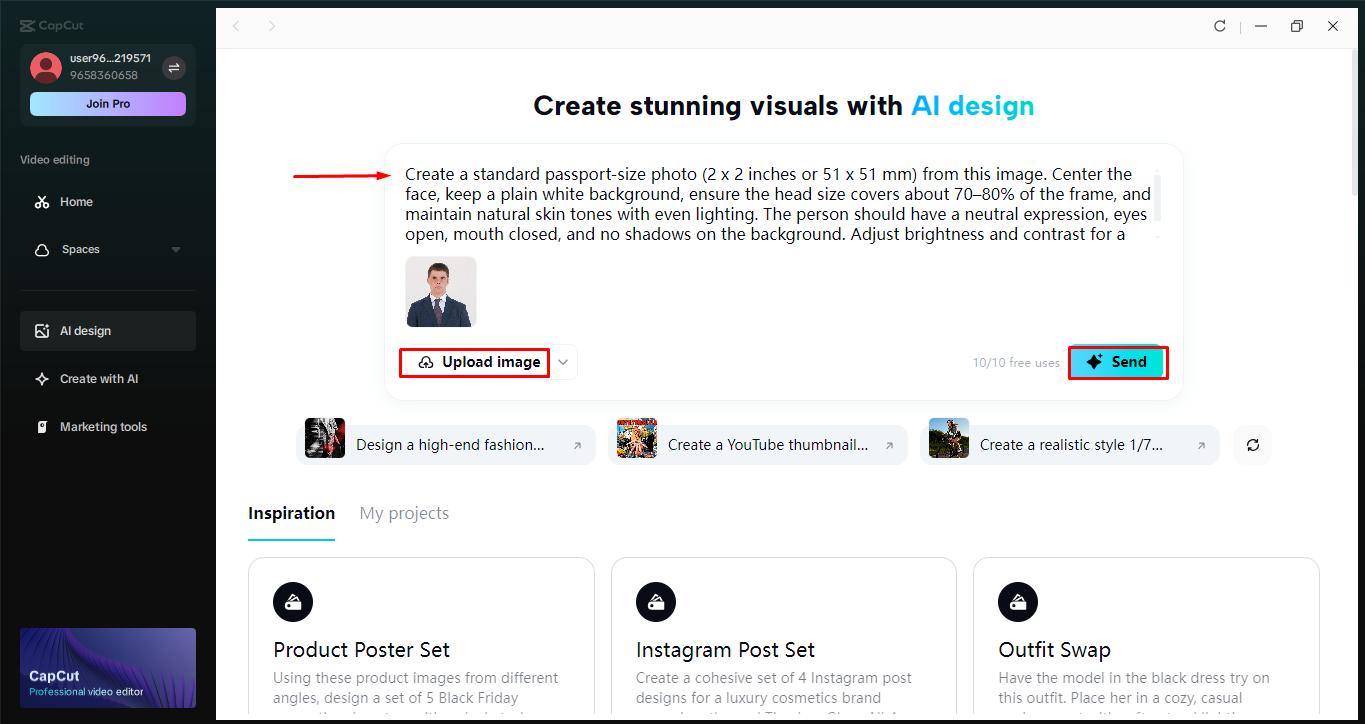Image resolution: width=1365 pixels, height=724 pixels.
Task: Click the refresh icon in title bar
Action: tap(1220, 26)
